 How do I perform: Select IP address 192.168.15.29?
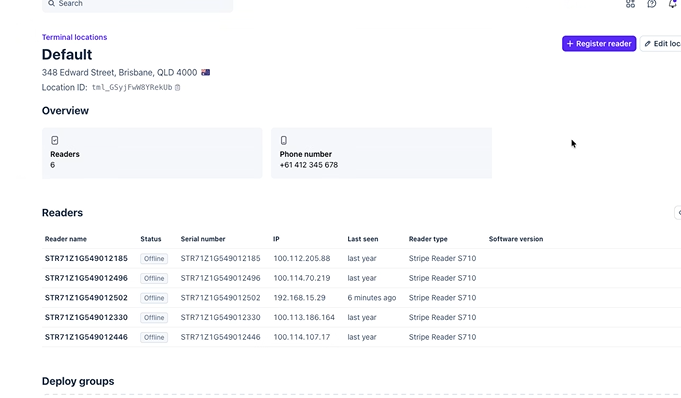point(299,298)
